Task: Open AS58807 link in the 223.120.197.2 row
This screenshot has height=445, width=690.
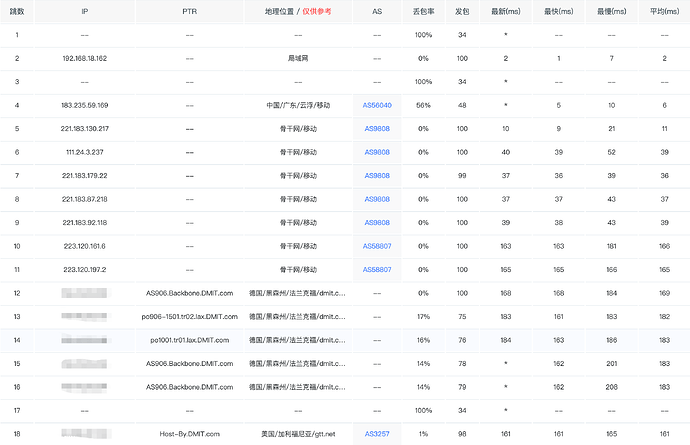Action: point(377,269)
